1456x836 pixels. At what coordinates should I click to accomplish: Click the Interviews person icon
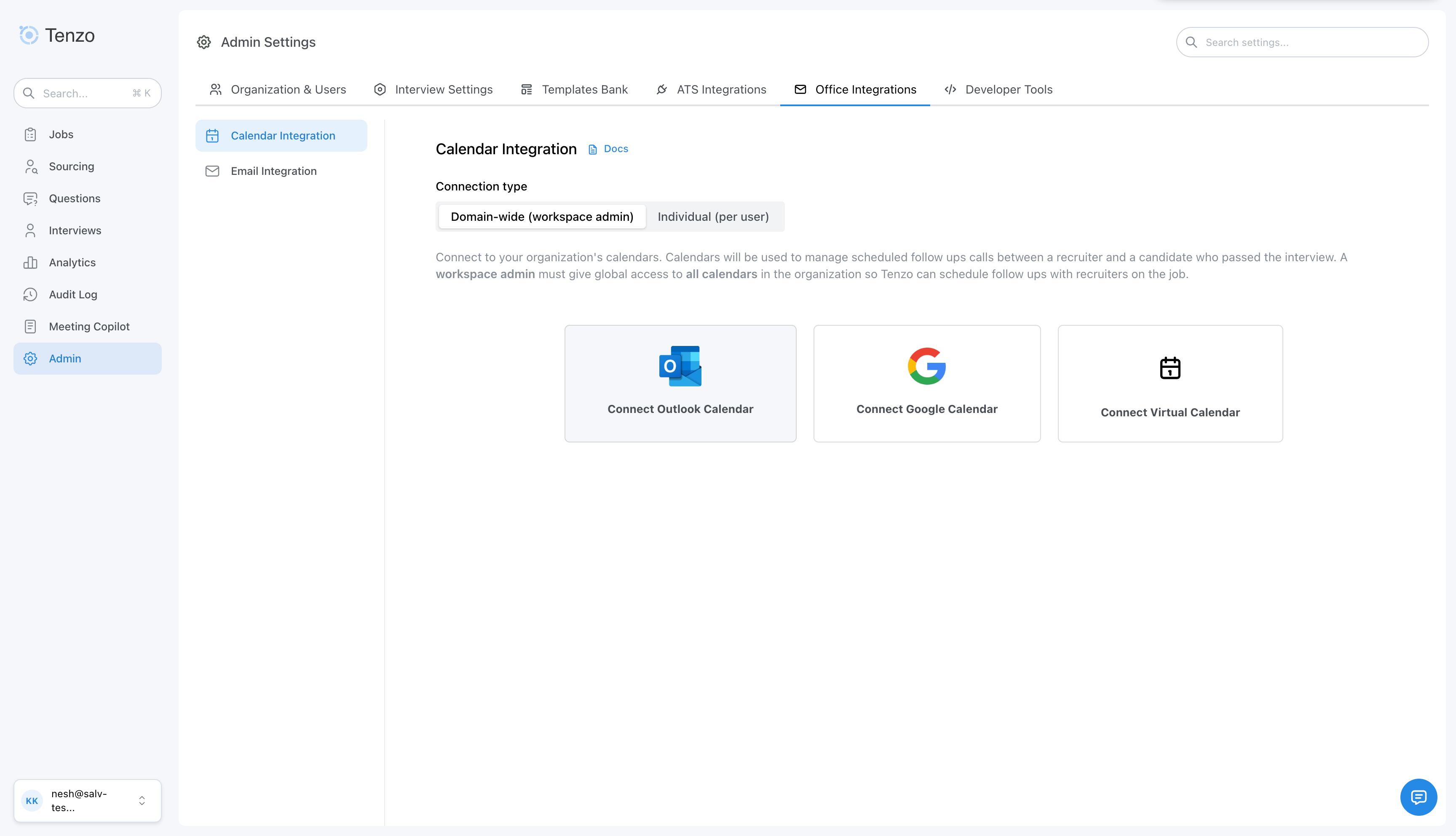(30, 231)
